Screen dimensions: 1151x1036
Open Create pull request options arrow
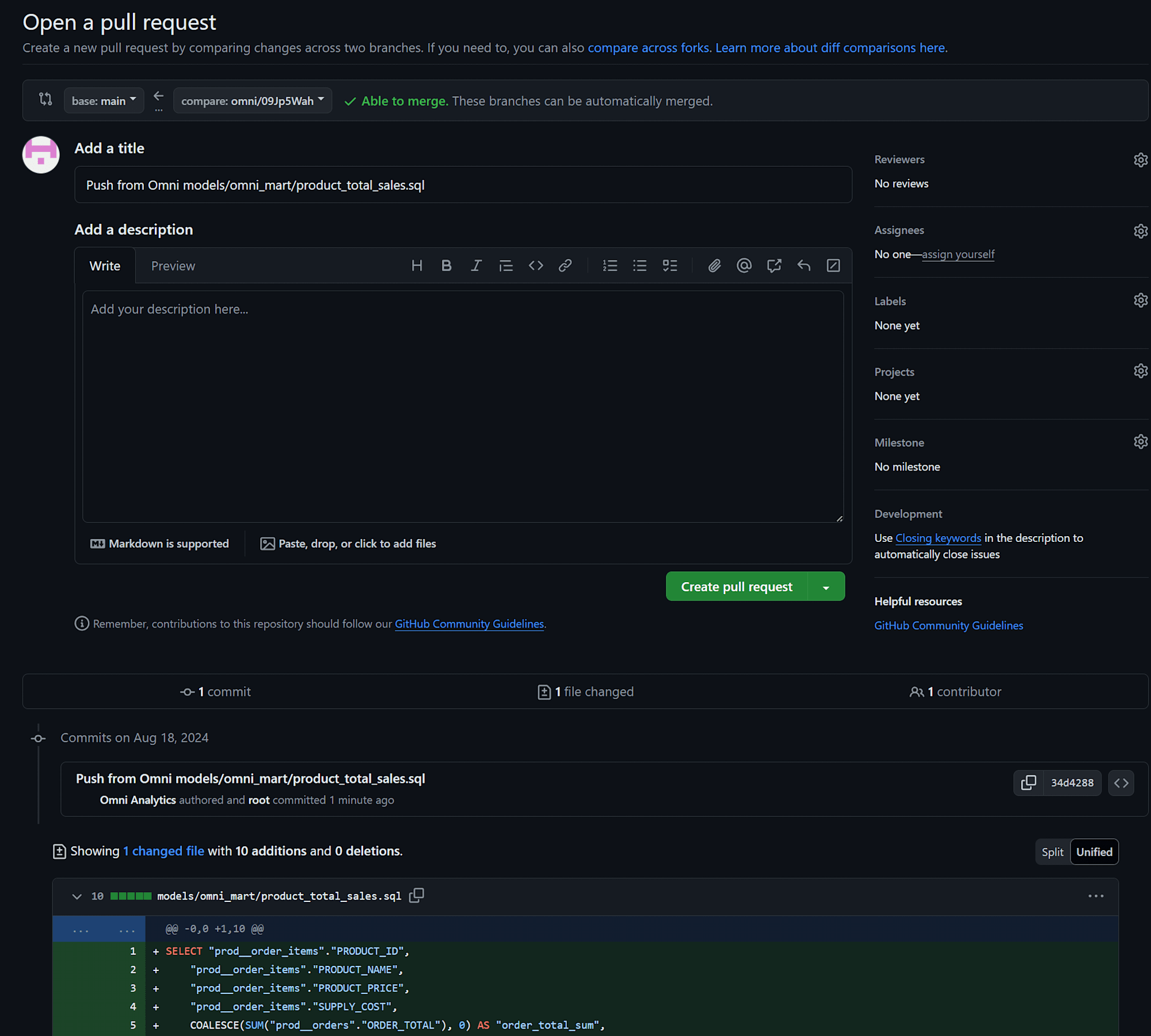(826, 587)
